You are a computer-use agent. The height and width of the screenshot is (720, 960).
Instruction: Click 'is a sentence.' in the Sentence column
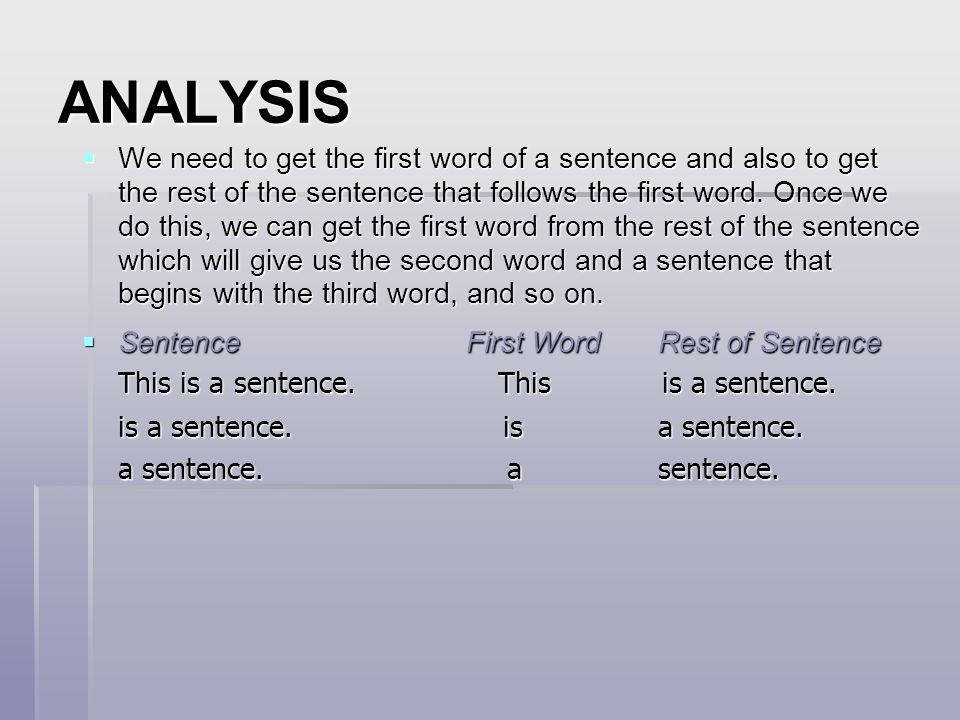coord(204,427)
